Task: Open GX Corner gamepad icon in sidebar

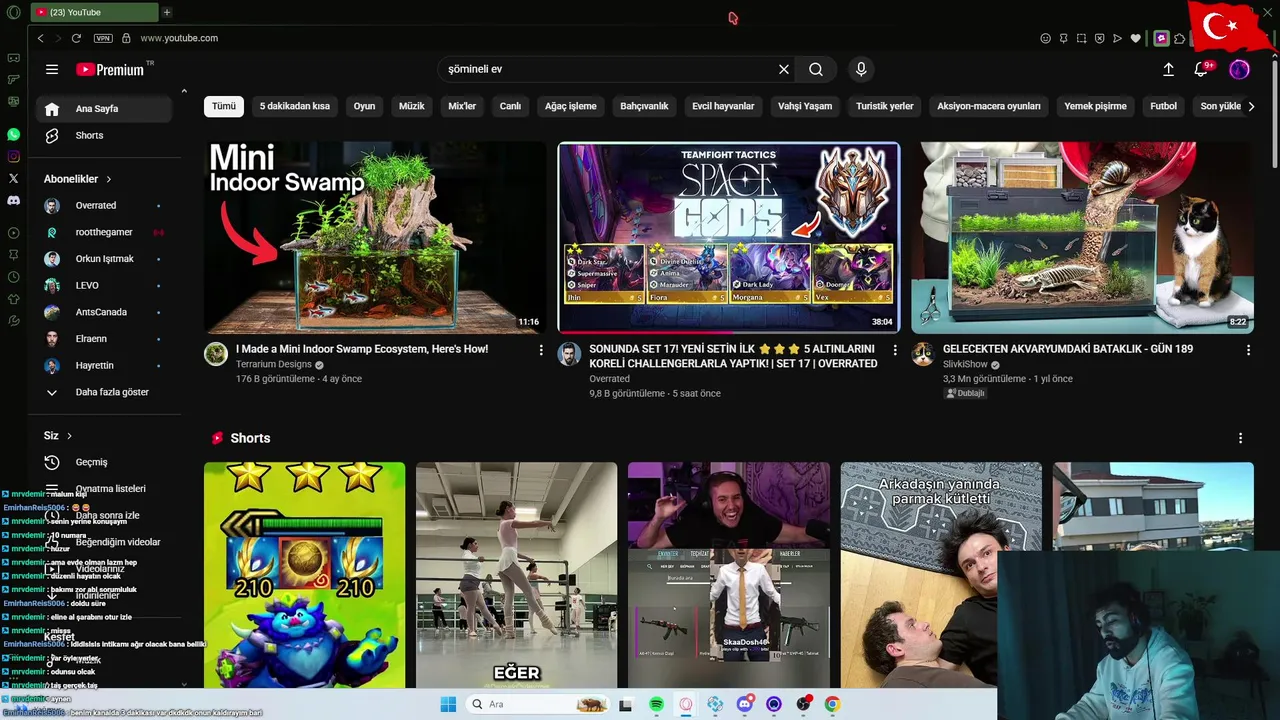Action: 13,58
